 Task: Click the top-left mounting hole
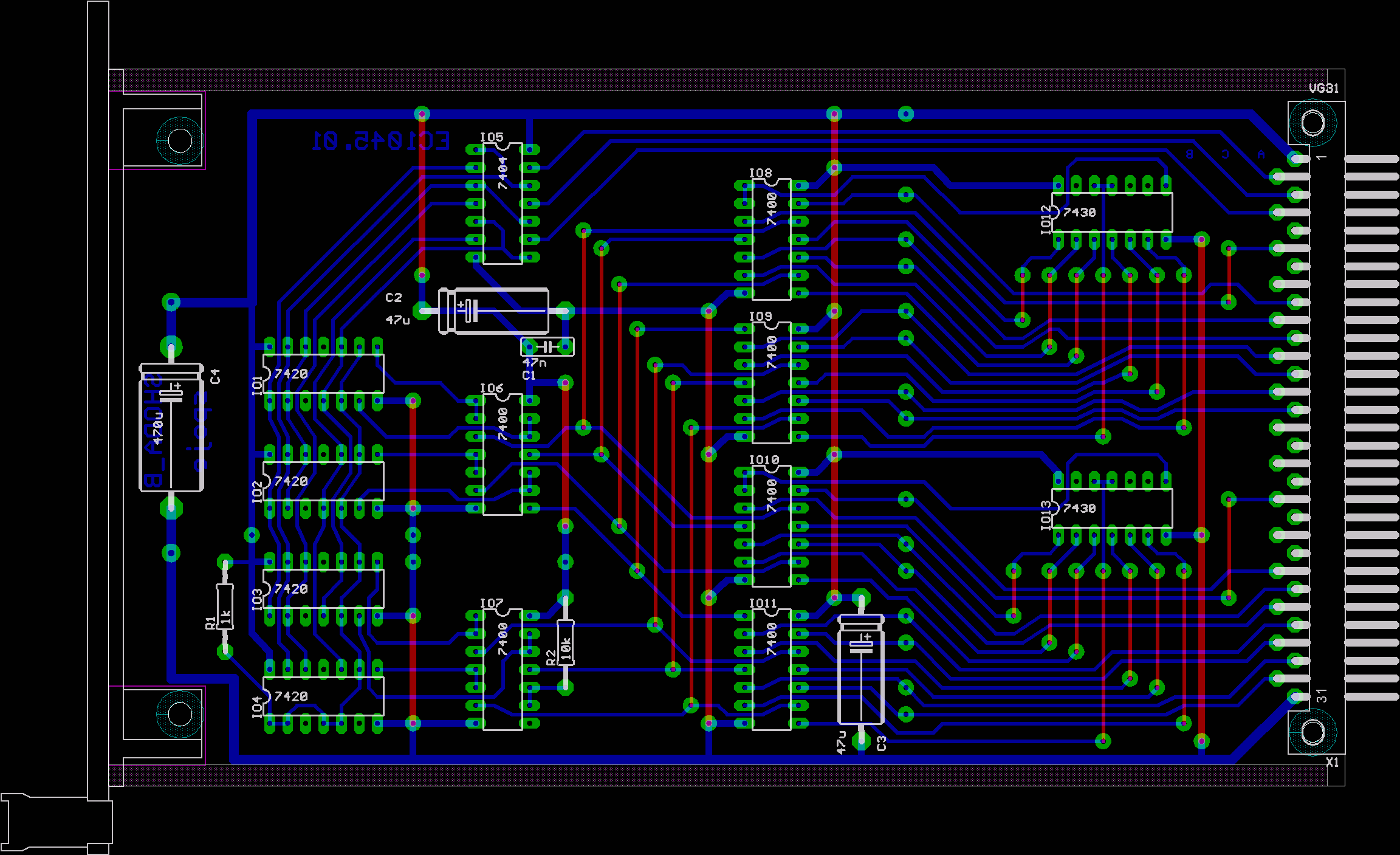click(x=180, y=140)
